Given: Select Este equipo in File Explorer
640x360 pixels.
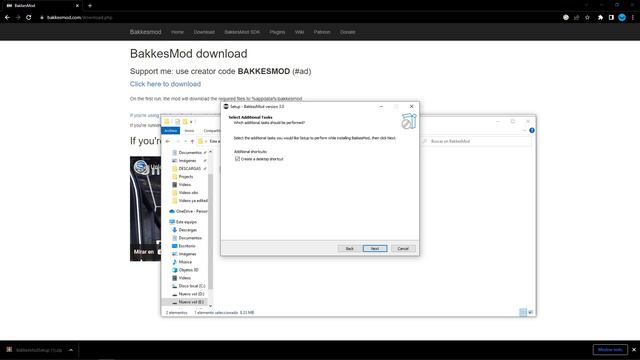Looking at the screenshot, I should tap(186, 222).
